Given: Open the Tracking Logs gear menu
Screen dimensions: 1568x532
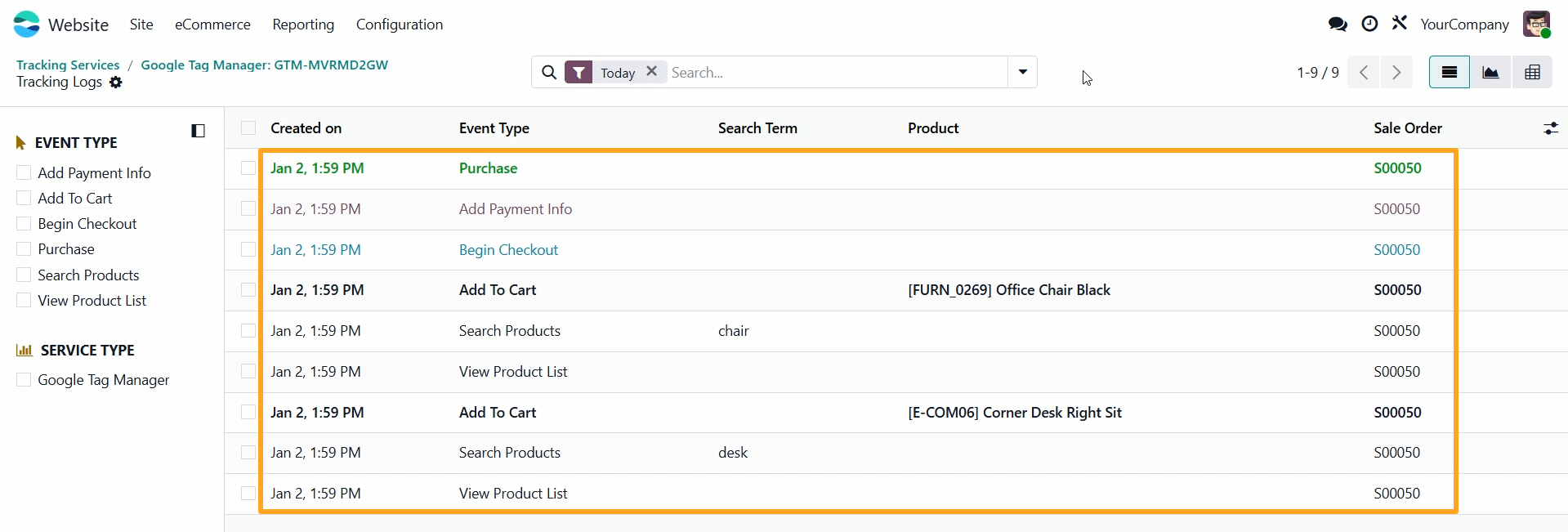Looking at the screenshot, I should click(x=116, y=83).
